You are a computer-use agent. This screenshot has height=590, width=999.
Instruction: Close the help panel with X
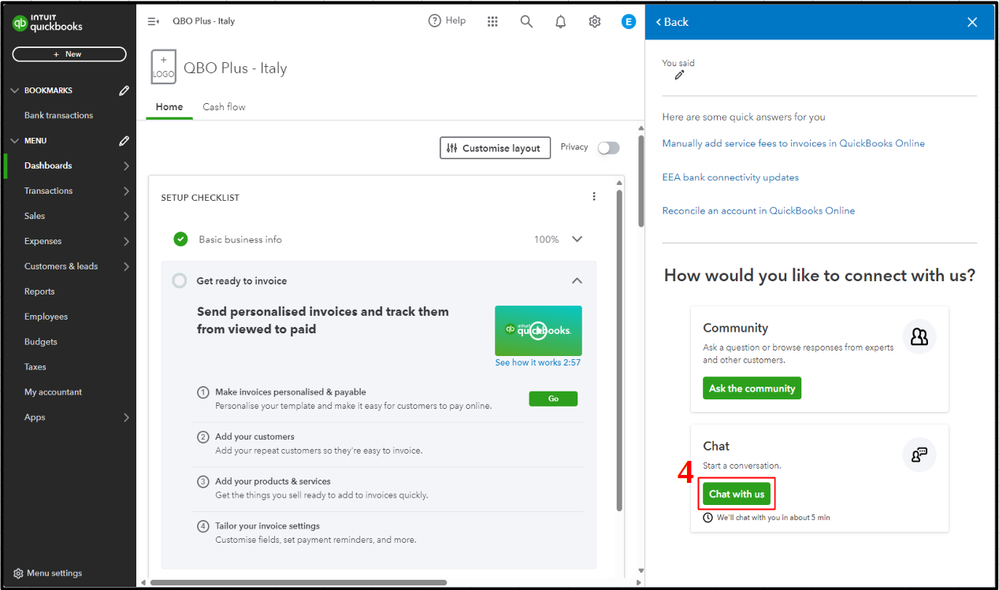click(x=972, y=22)
